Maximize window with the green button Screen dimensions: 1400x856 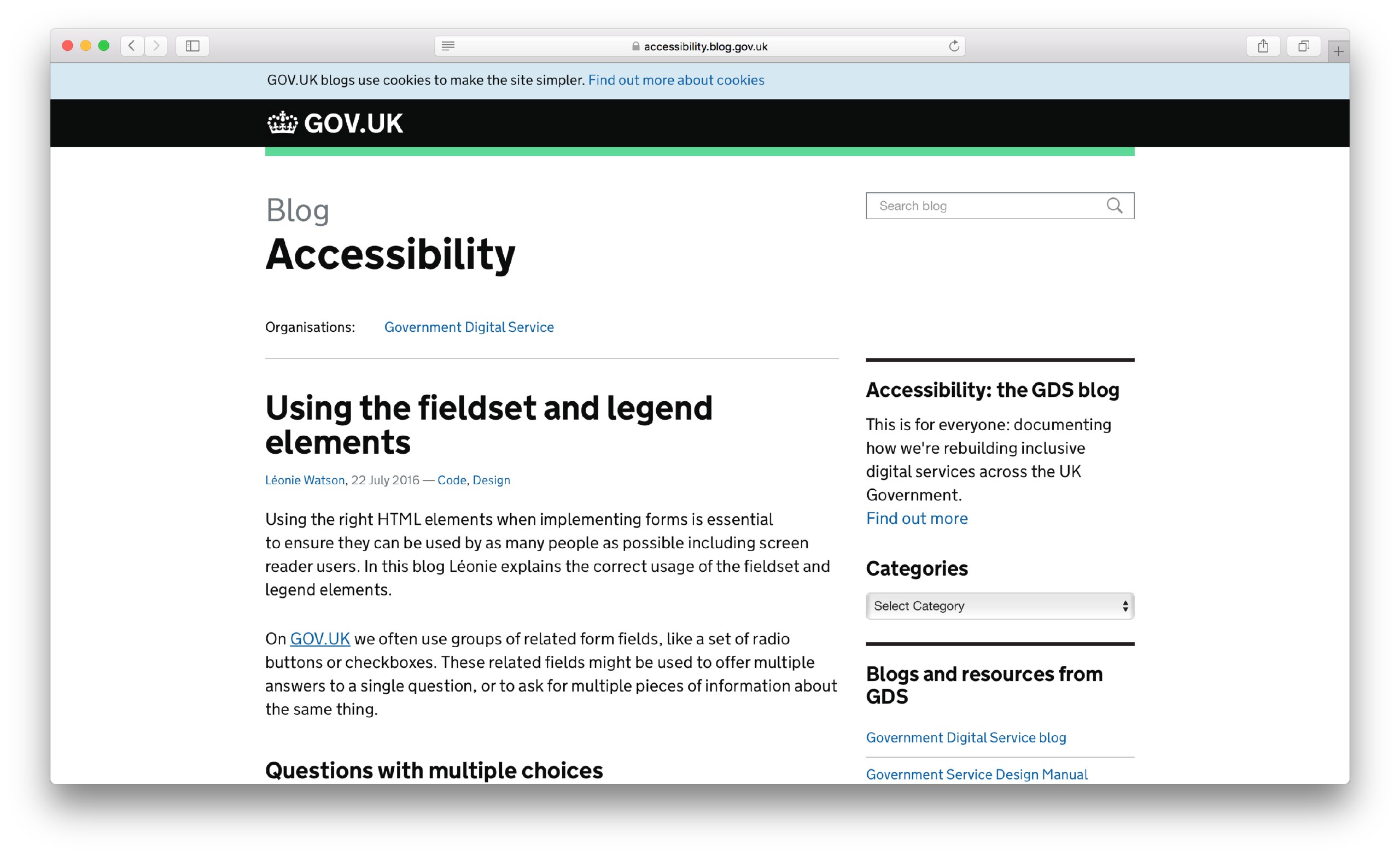pos(104,45)
